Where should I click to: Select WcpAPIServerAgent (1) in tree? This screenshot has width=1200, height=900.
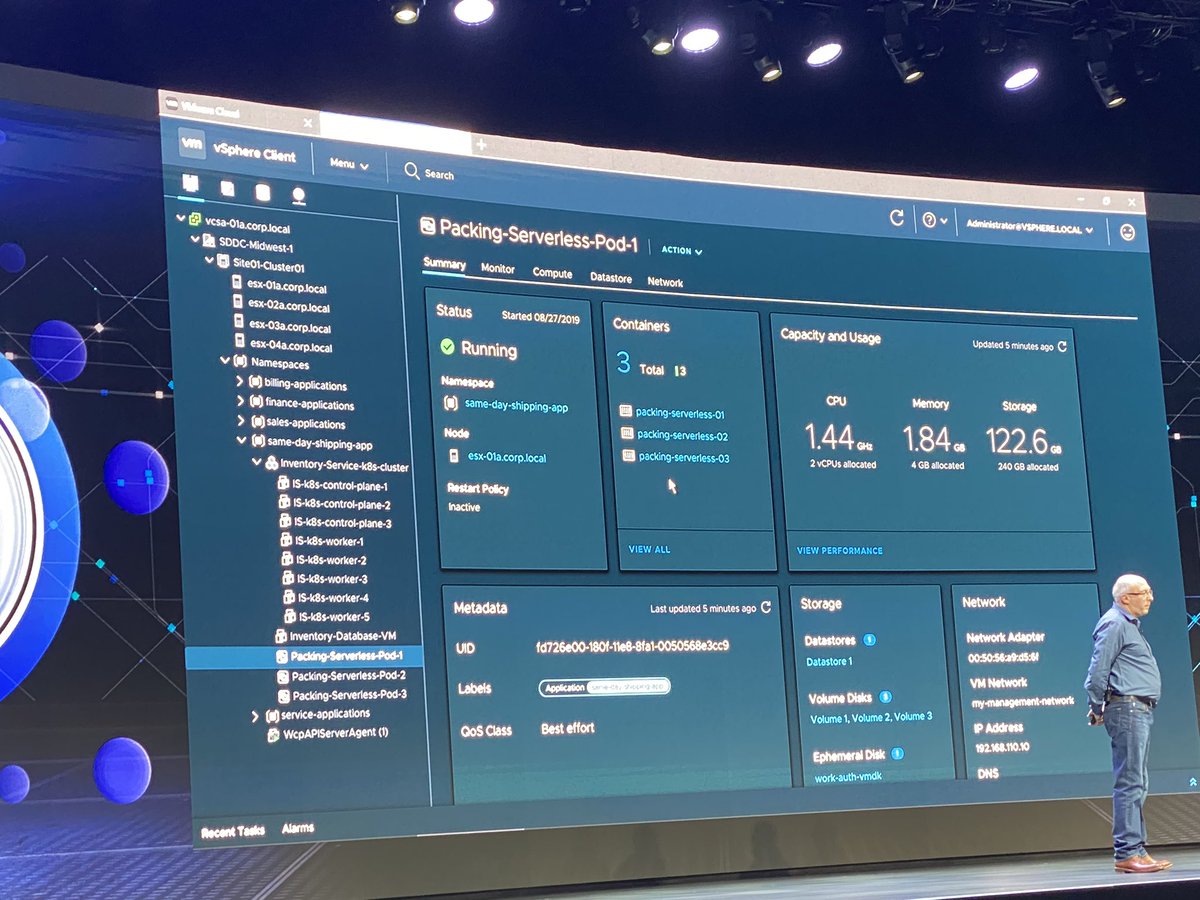click(327, 733)
